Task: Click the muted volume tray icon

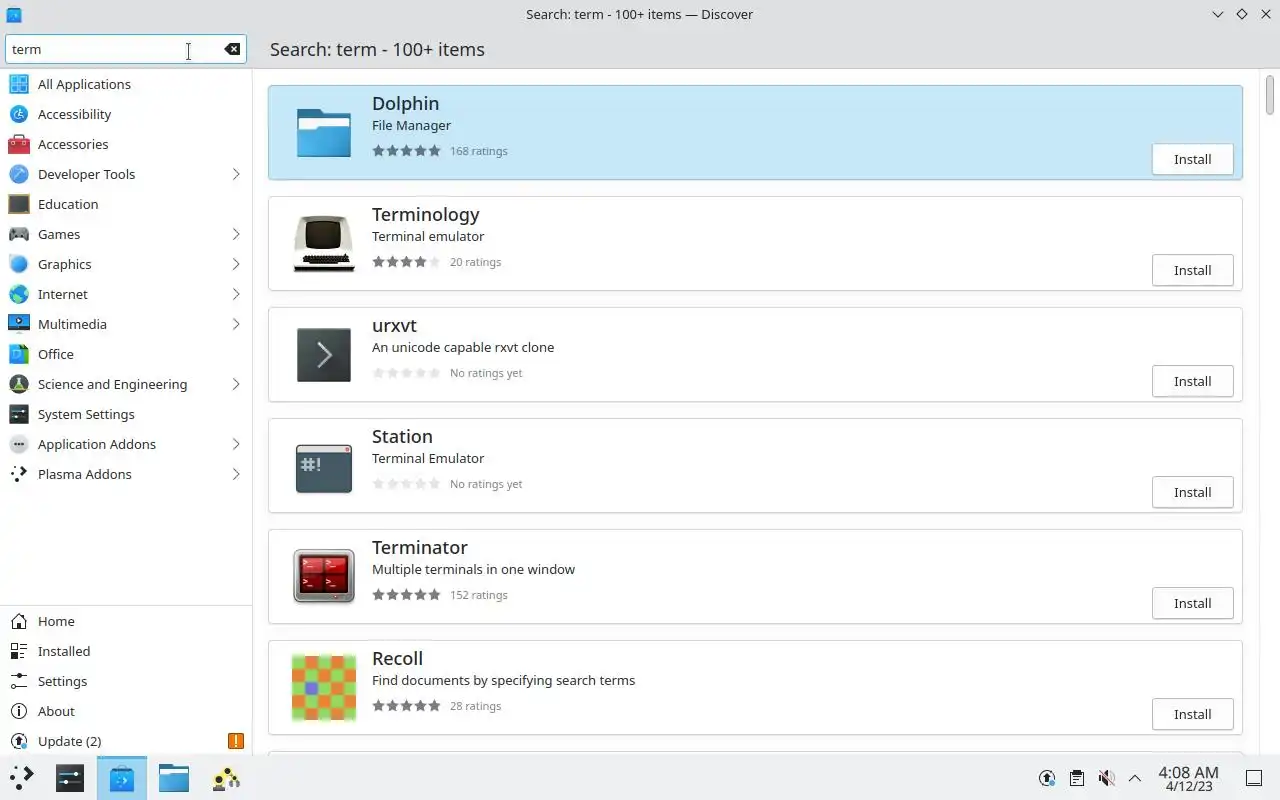Action: point(1106,778)
